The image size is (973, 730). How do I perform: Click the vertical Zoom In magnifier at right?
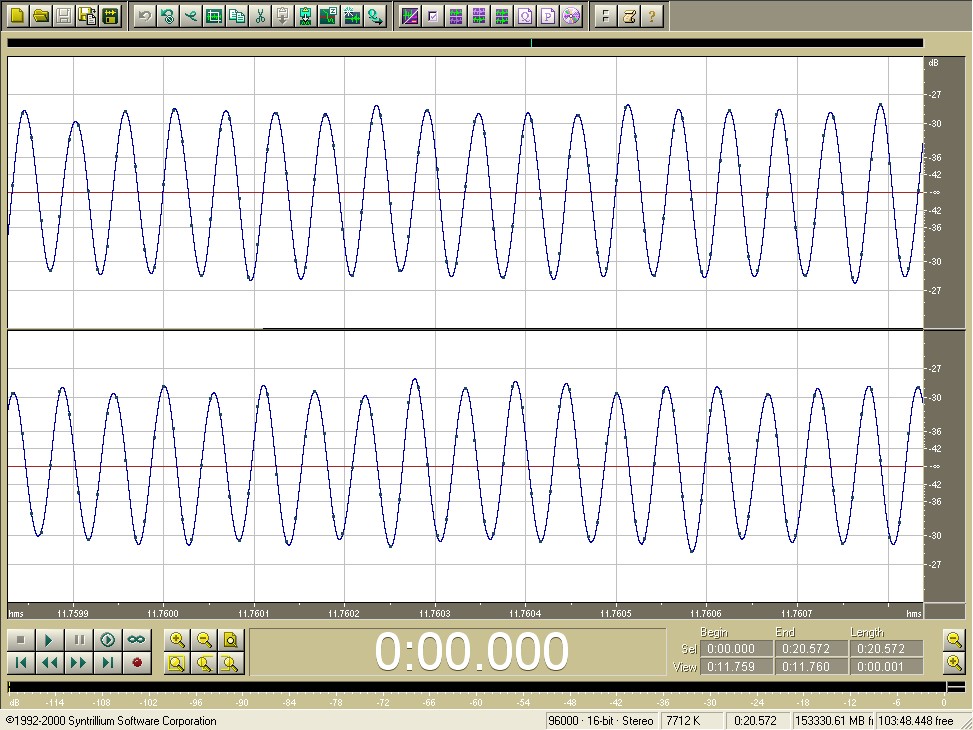954,662
